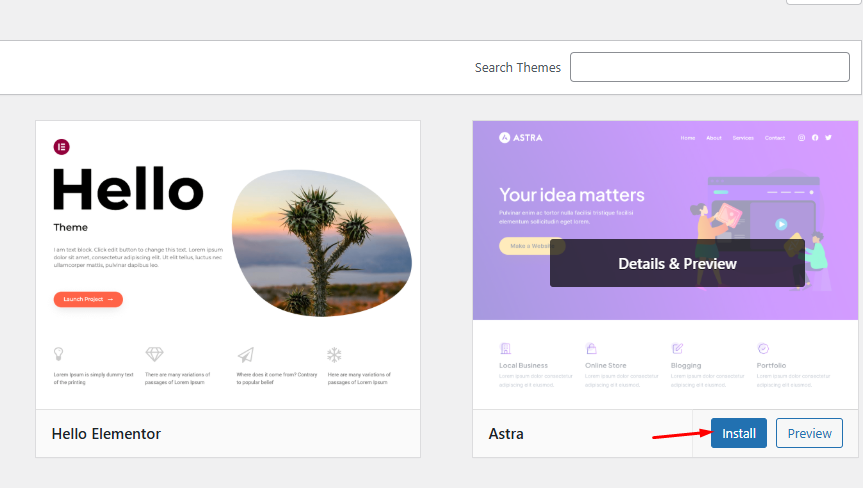Click the Astra logo in theme screenshot
This screenshot has height=488, width=863.
pos(521,138)
